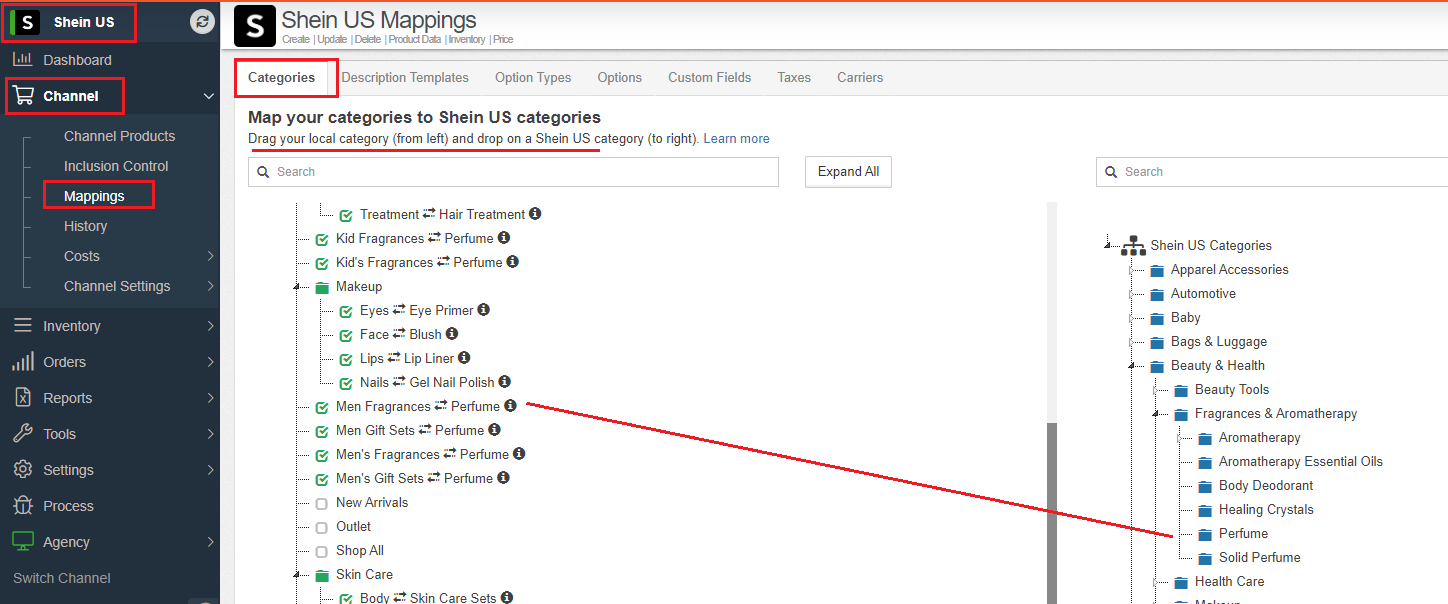Click info icon for Face Blush mapping
Viewport: 1448px width, 604px height.
(452, 334)
